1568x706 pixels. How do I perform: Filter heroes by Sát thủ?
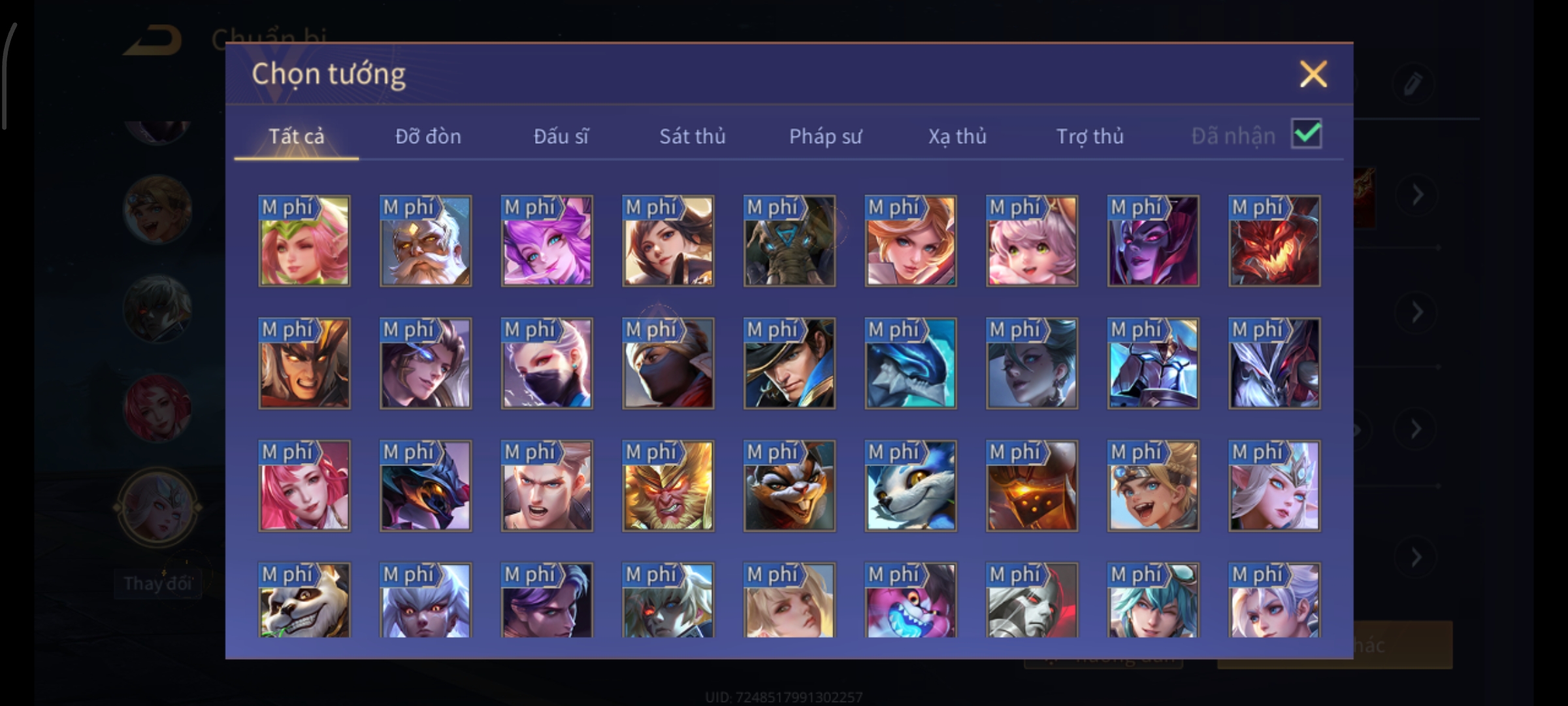pyautogui.click(x=693, y=136)
